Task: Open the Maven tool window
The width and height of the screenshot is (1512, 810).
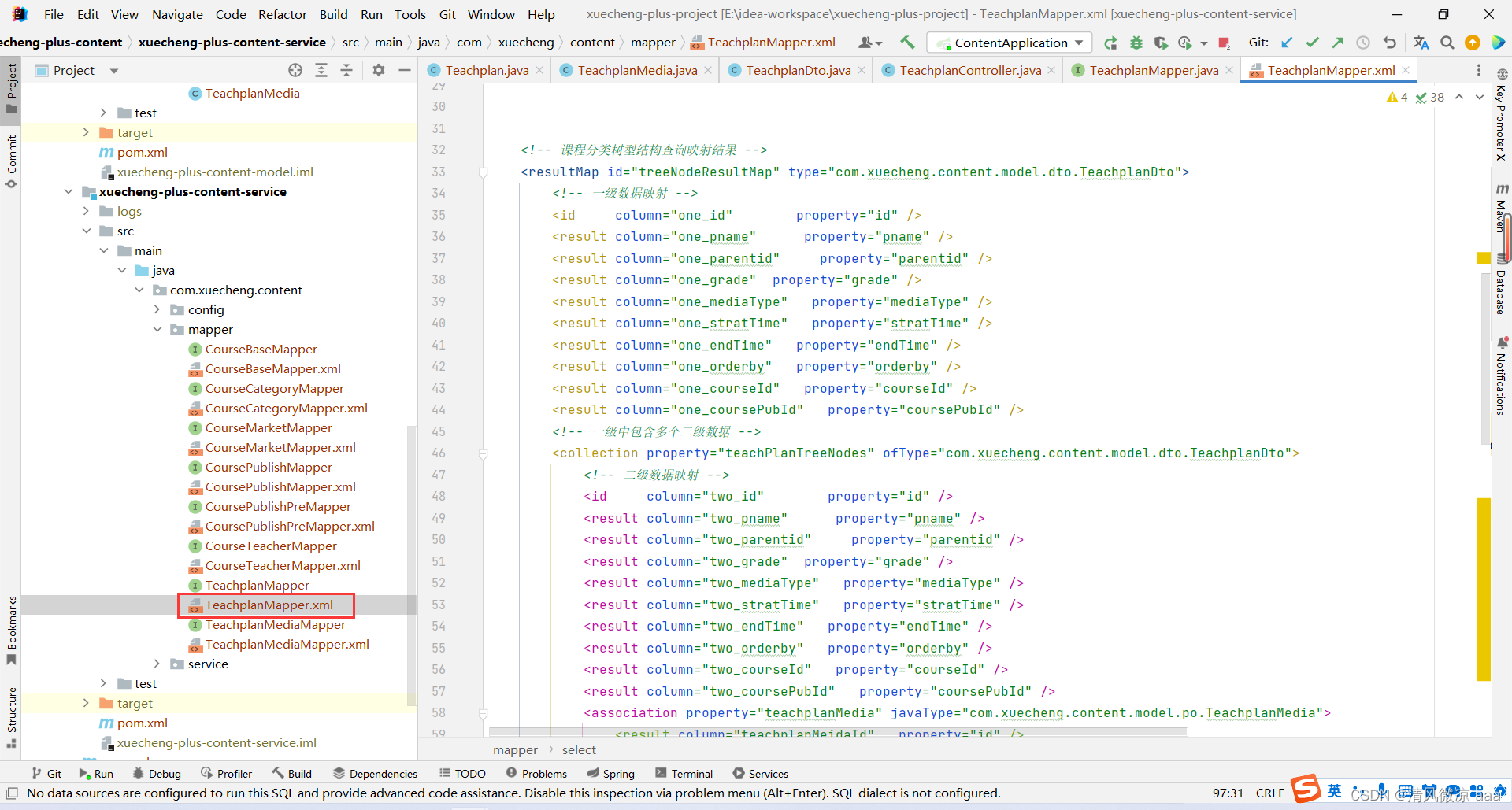Action: (1502, 209)
